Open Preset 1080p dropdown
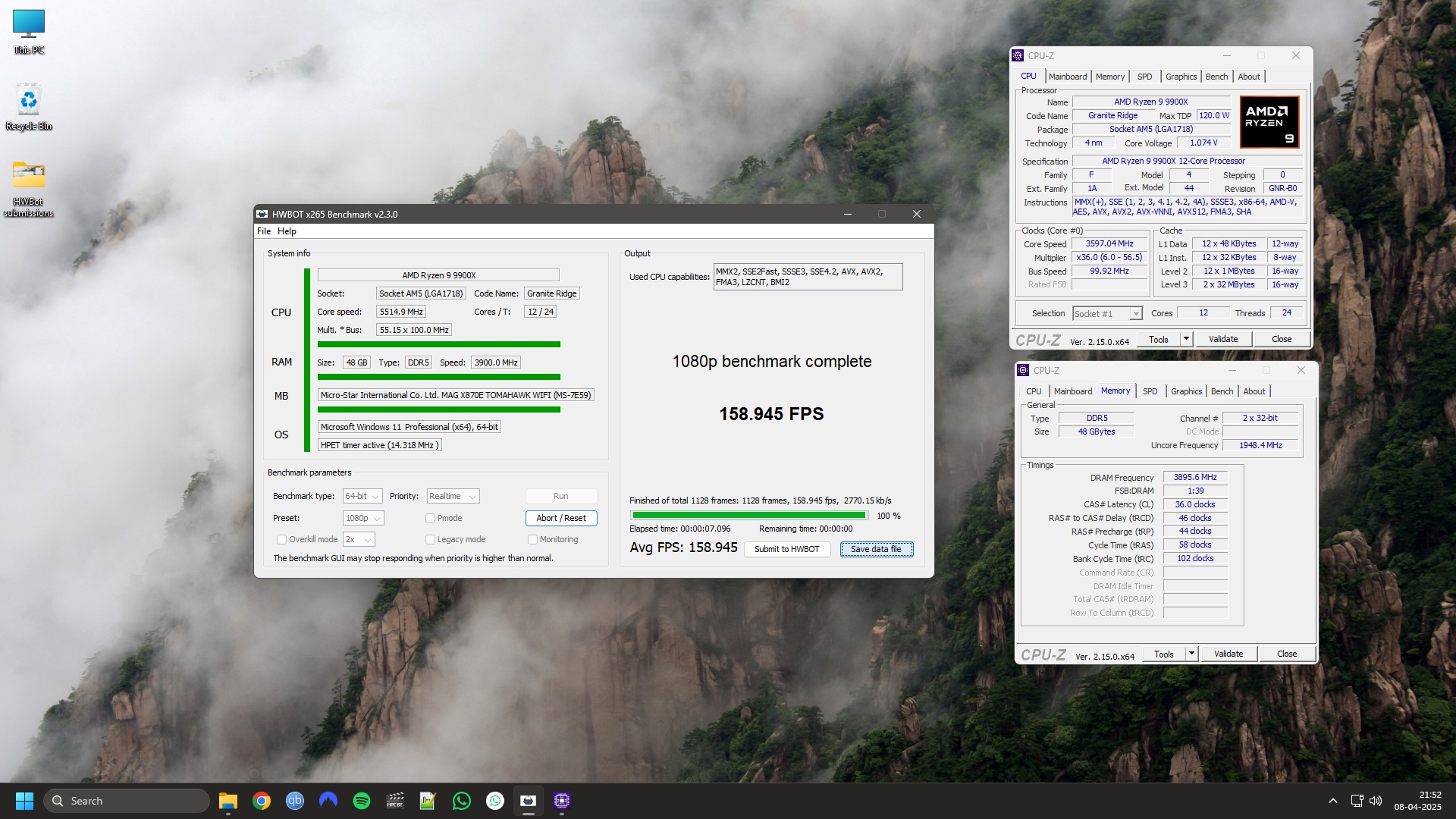The width and height of the screenshot is (1456, 819). pyautogui.click(x=363, y=518)
